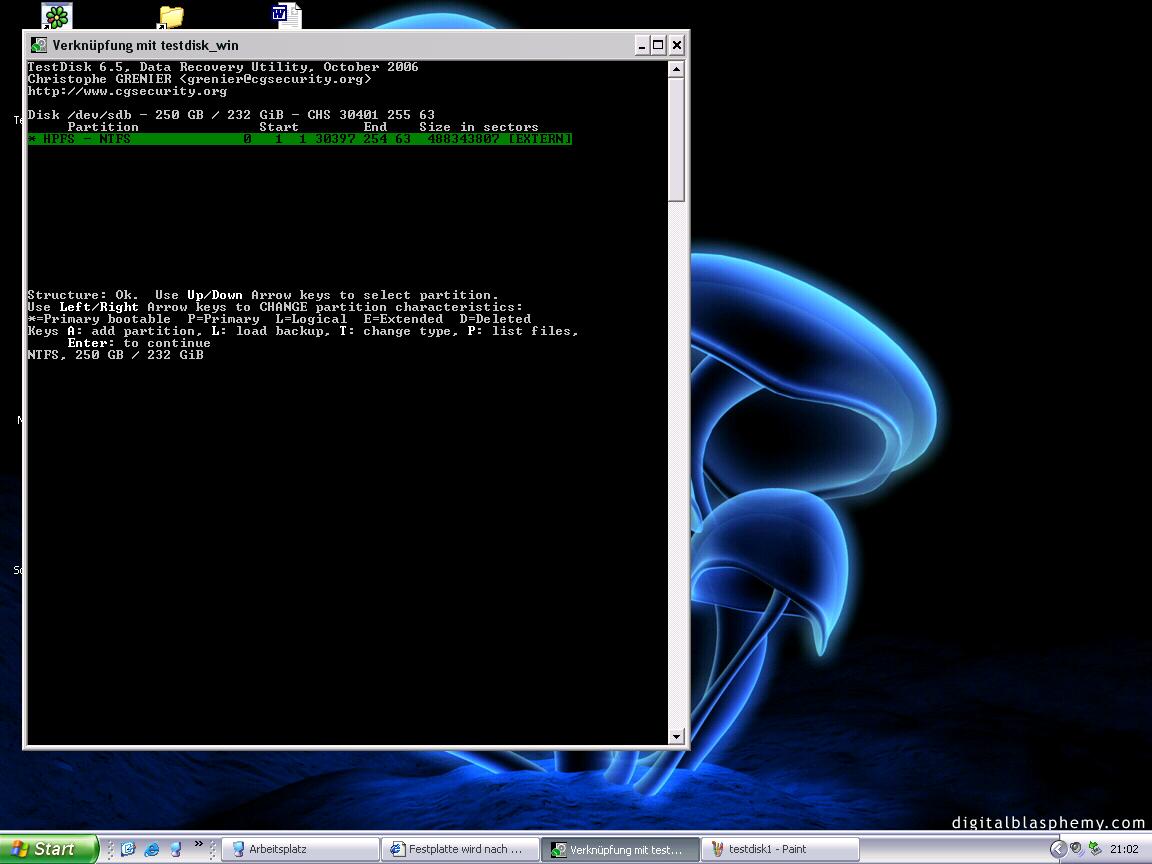The width and height of the screenshot is (1152, 864).
Task: Open the folder shortcut on the desktop
Action: (x=170, y=16)
